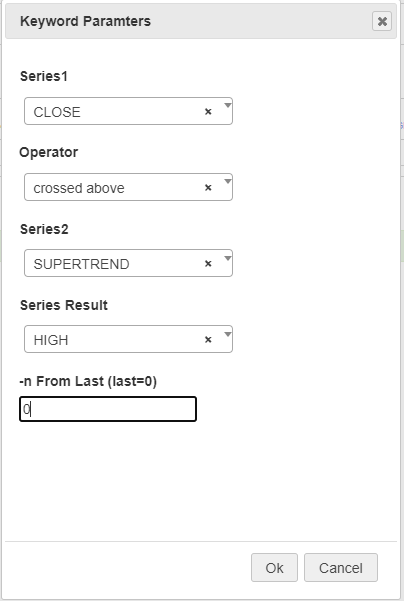Click the -n From Last label
This screenshot has height=601, width=404.
click(x=88, y=381)
